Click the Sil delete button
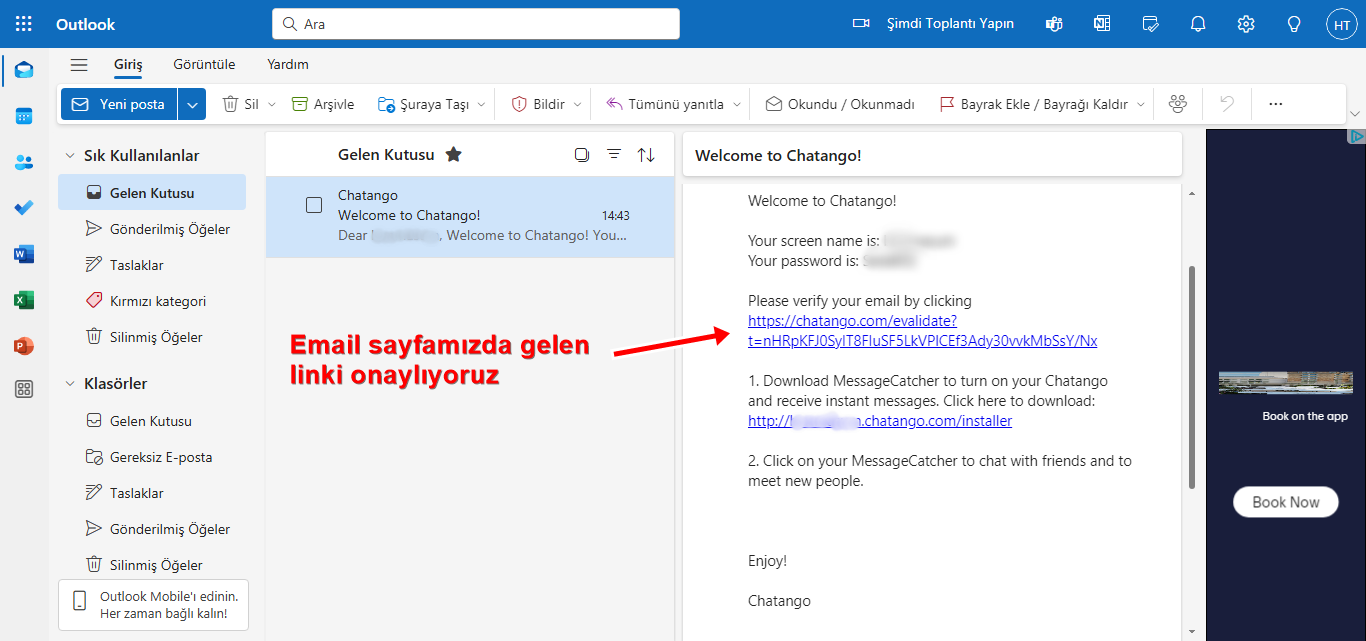Screen dimensions: 1366x641 (240, 104)
